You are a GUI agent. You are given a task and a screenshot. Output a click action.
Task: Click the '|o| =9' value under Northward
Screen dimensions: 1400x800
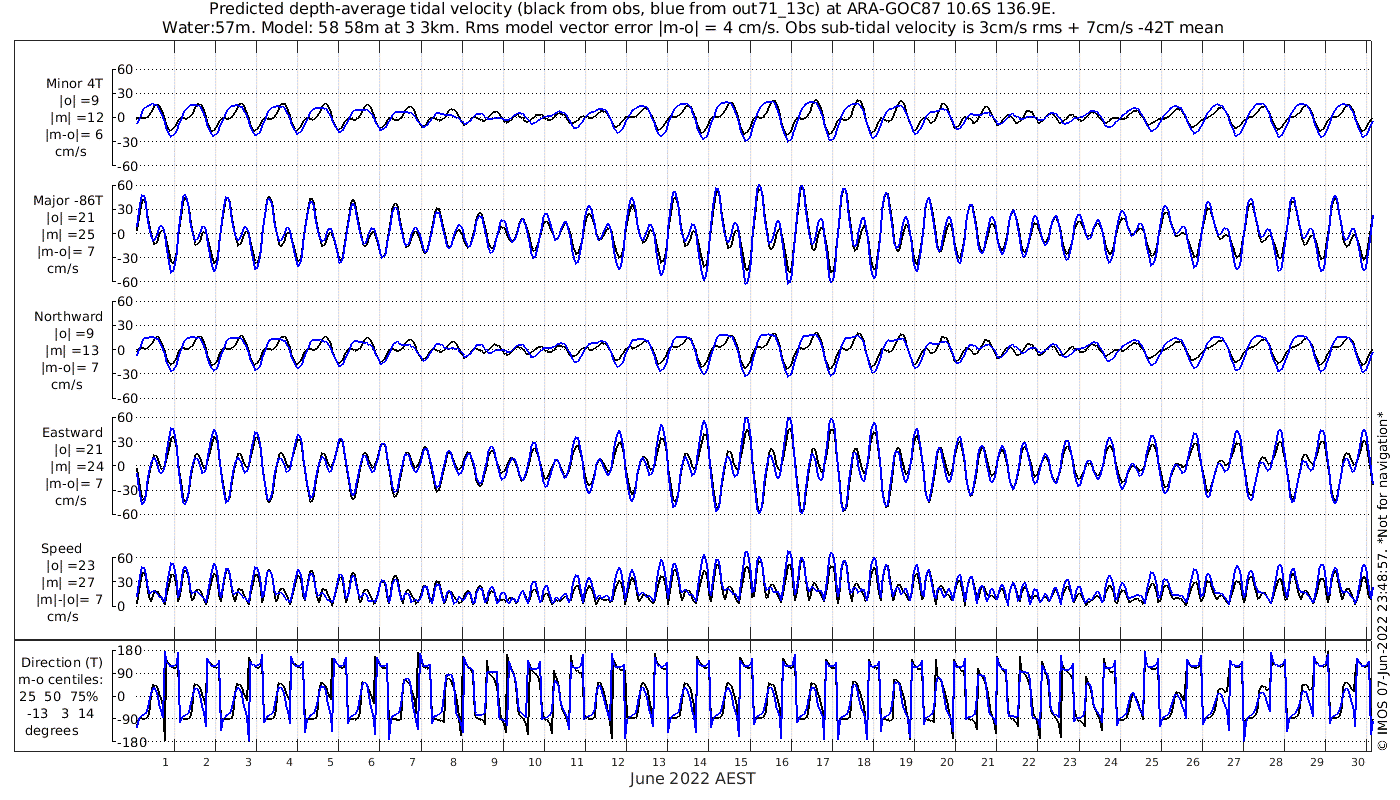point(74,334)
